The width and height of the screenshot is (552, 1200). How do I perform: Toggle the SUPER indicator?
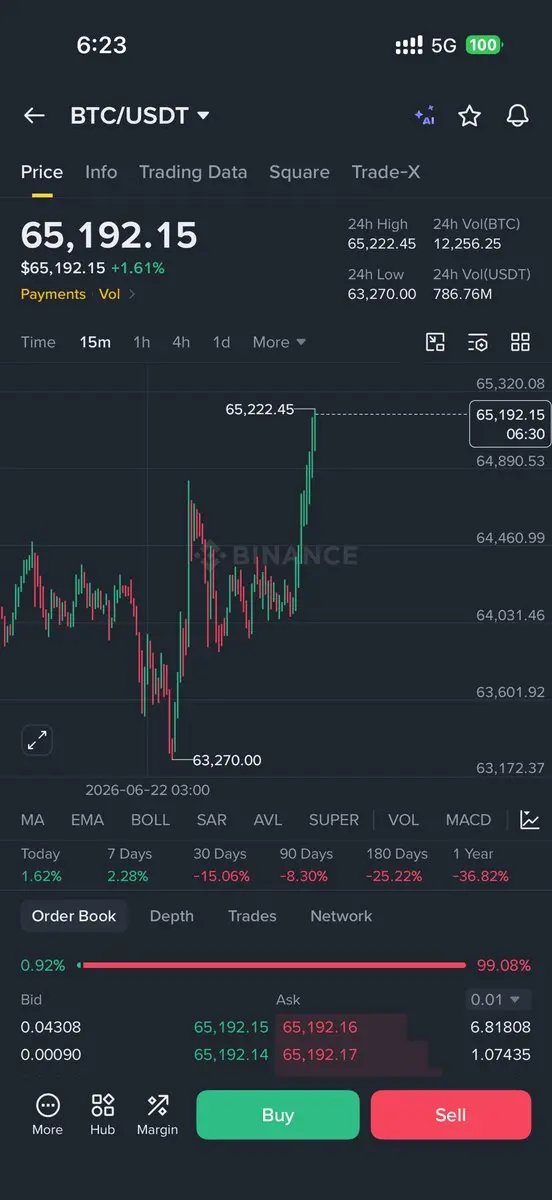(x=334, y=820)
